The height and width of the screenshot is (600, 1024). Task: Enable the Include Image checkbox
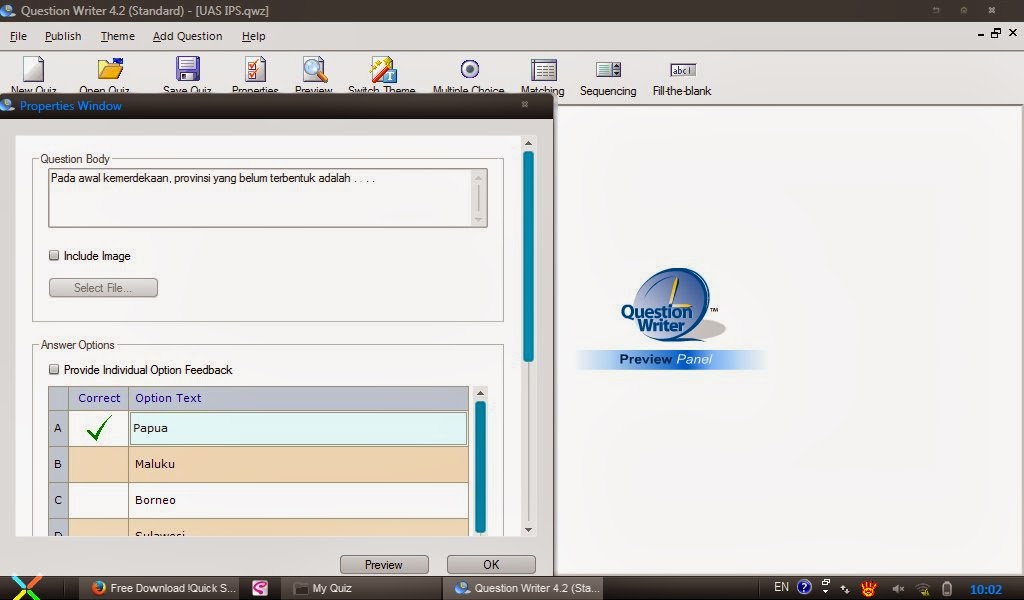pyautogui.click(x=54, y=255)
